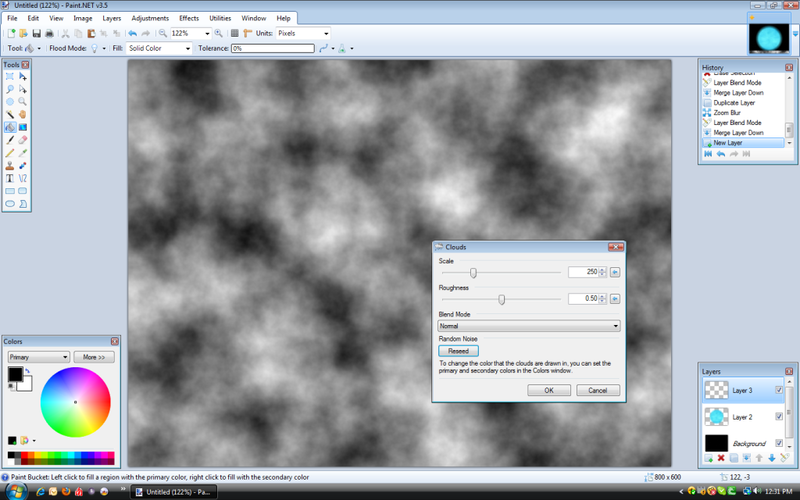
Task: Open the Utilities menu
Action: tap(220, 18)
